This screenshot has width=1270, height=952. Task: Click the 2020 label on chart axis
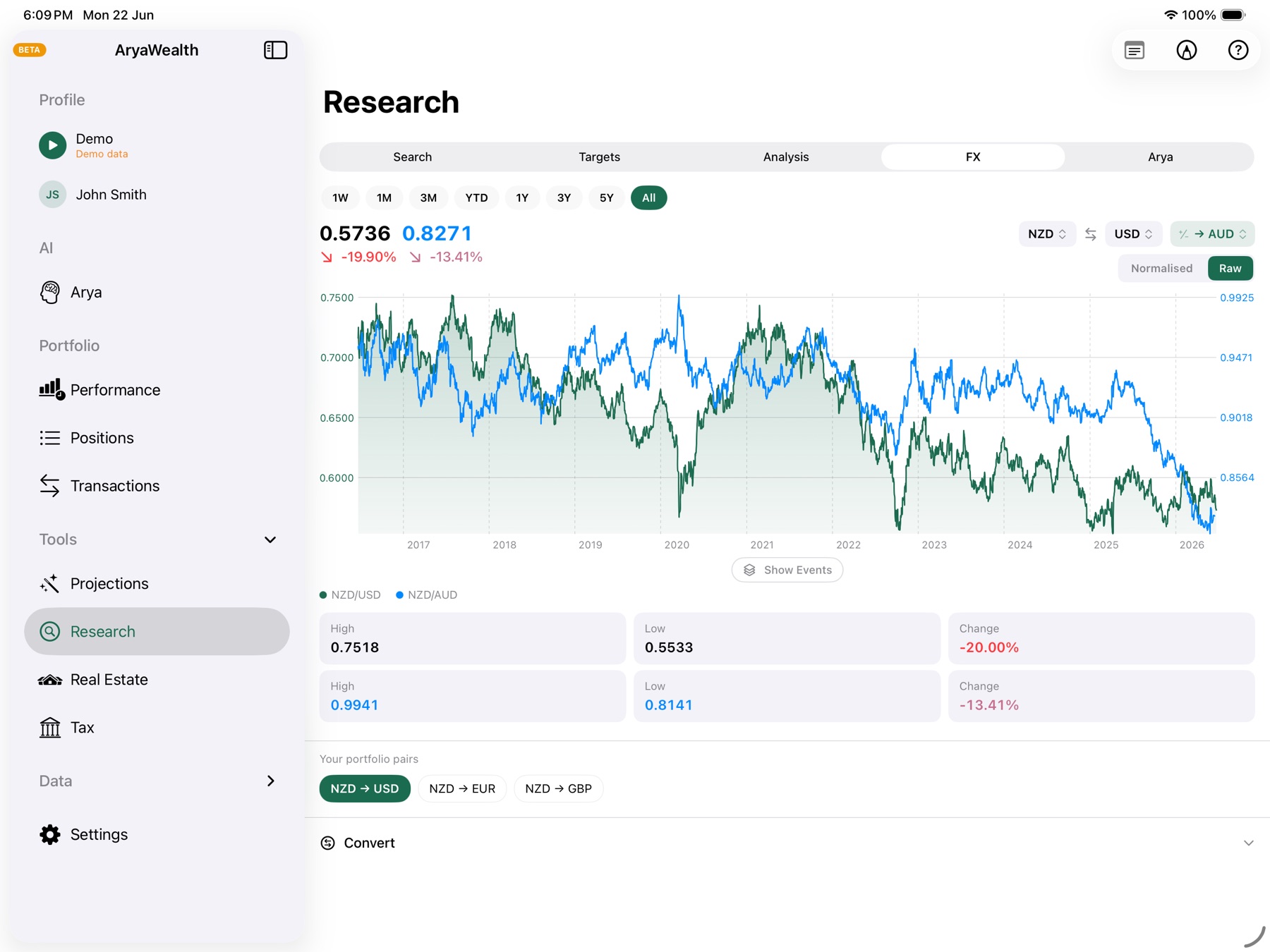point(677,544)
